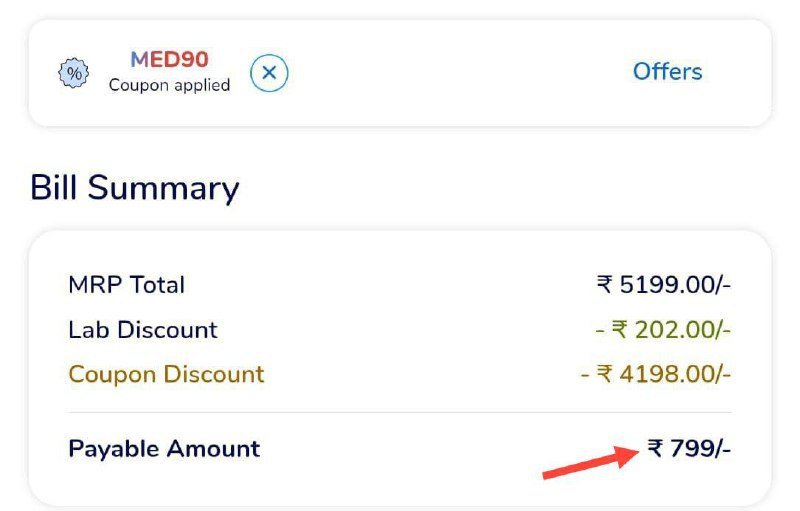Open the Offers link
The image size is (800, 511).
[x=667, y=72]
